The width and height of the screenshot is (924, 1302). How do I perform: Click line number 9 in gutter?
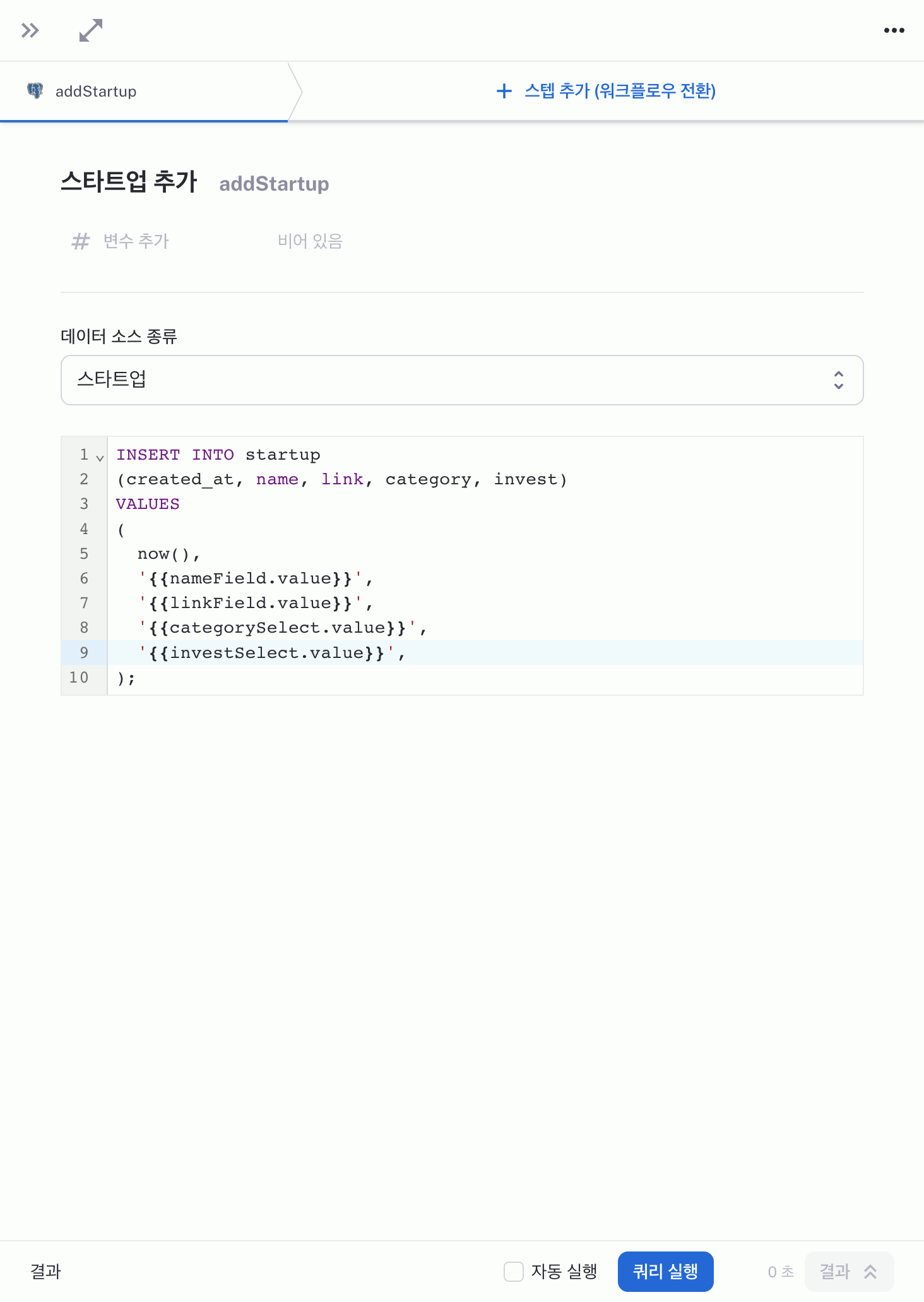click(x=84, y=653)
